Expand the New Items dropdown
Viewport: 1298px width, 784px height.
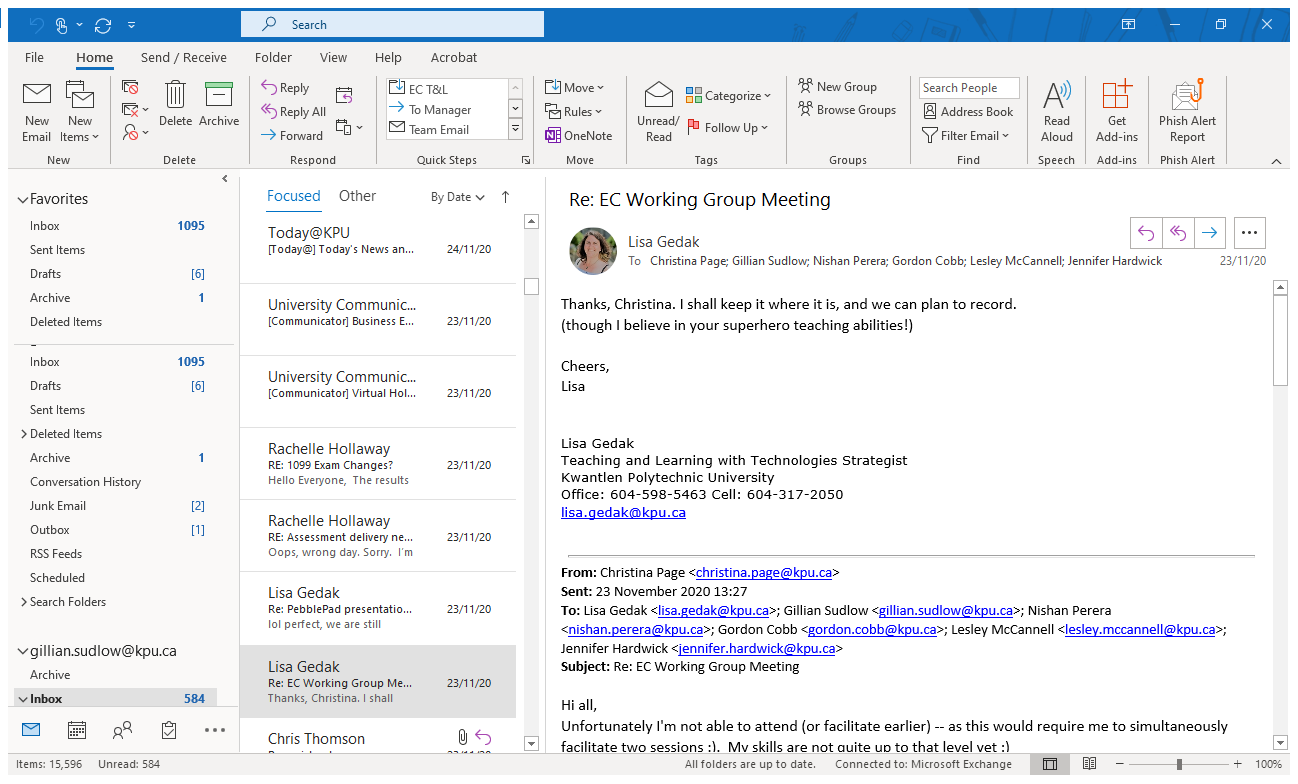click(x=80, y=110)
